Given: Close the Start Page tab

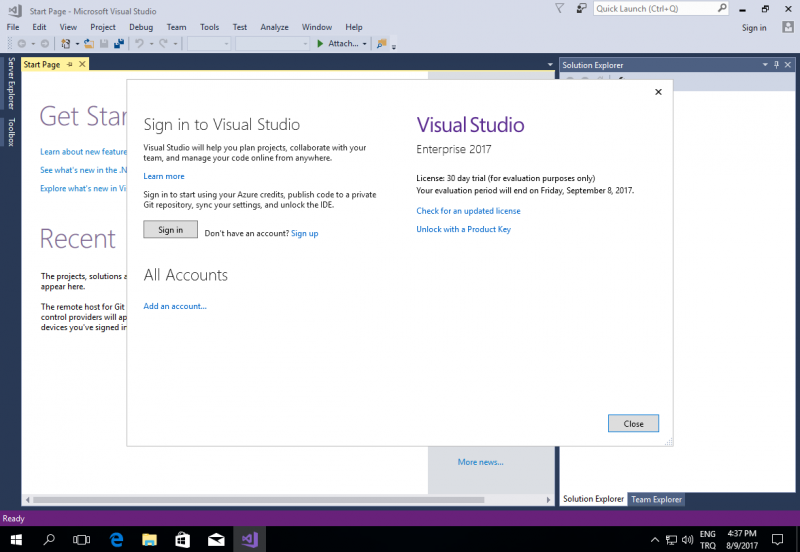Looking at the screenshot, I should (82, 64).
